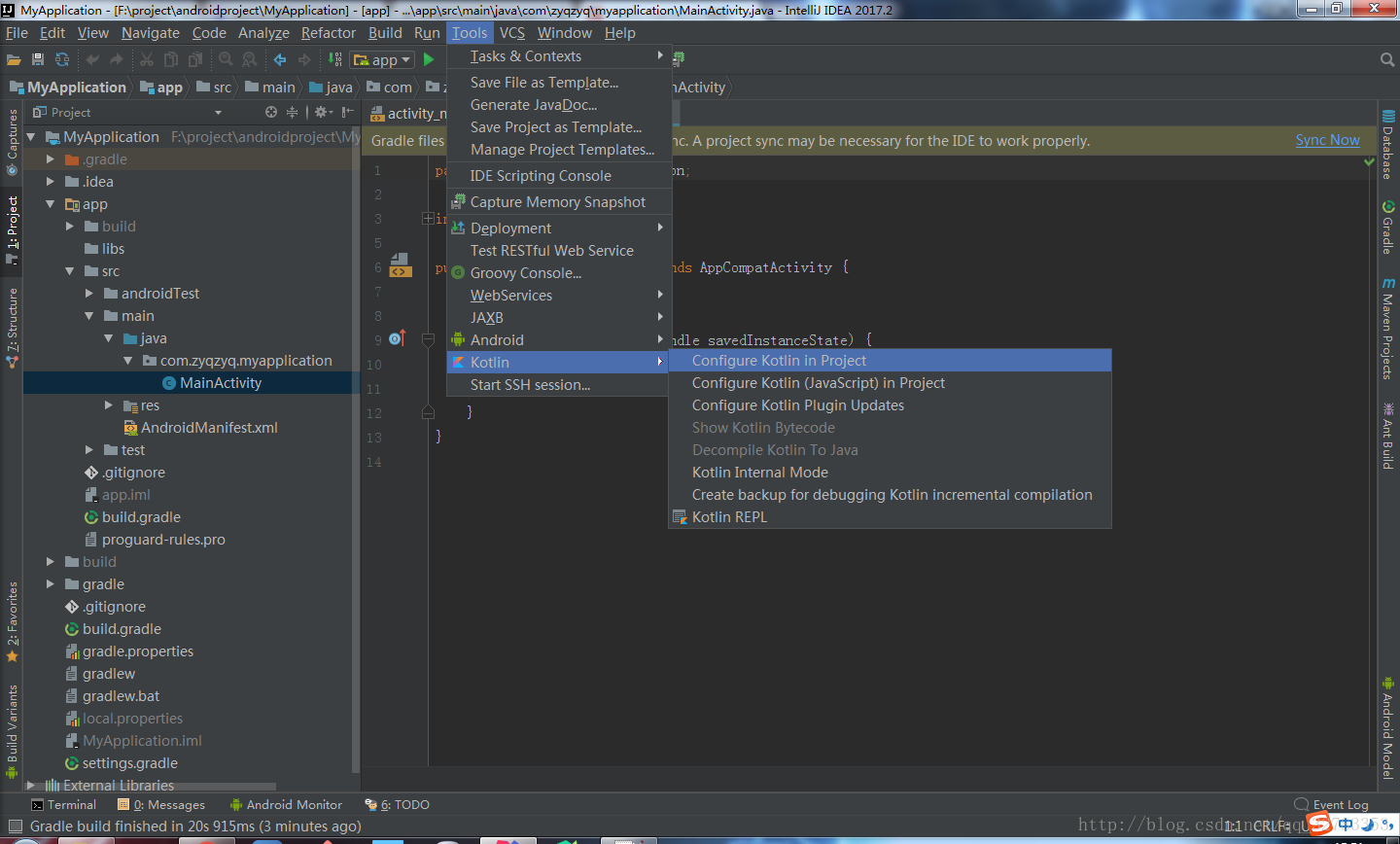Open the Android submenu in Tools

pyautogui.click(x=558, y=340)
